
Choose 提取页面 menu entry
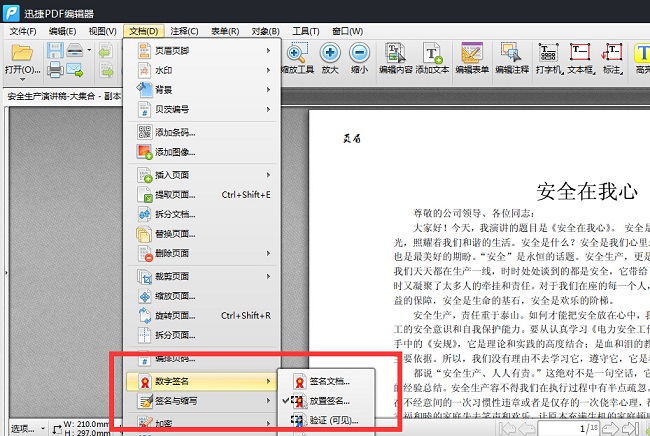[202, 194]
